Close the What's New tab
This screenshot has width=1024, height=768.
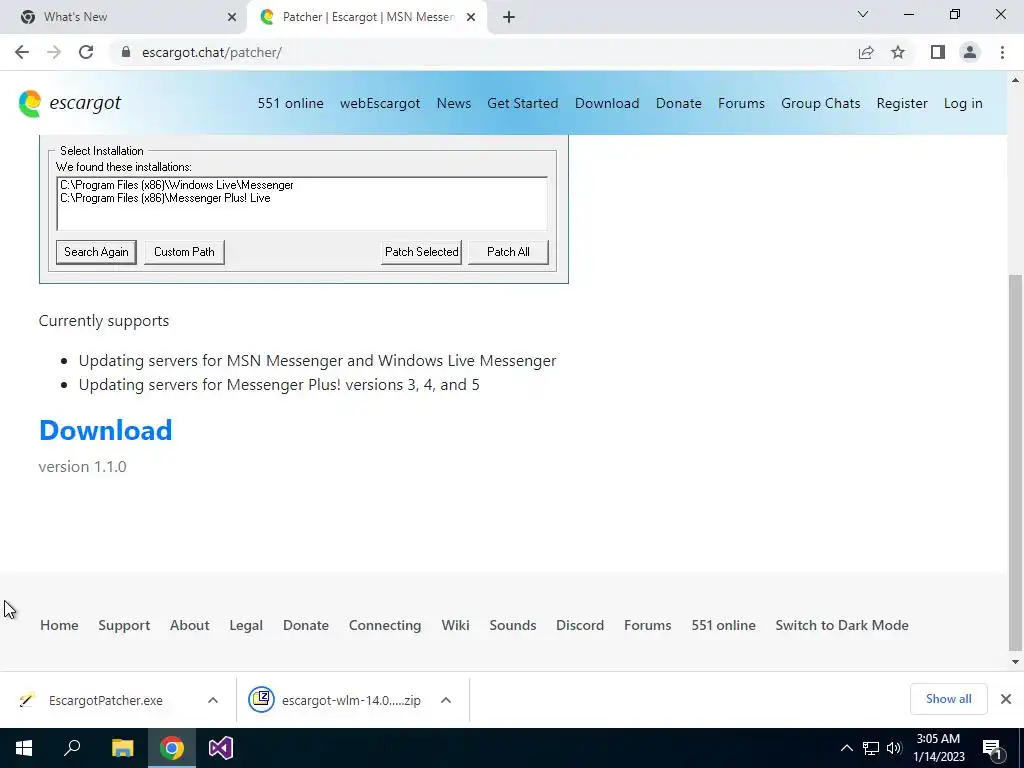click(x=232, y=17)
